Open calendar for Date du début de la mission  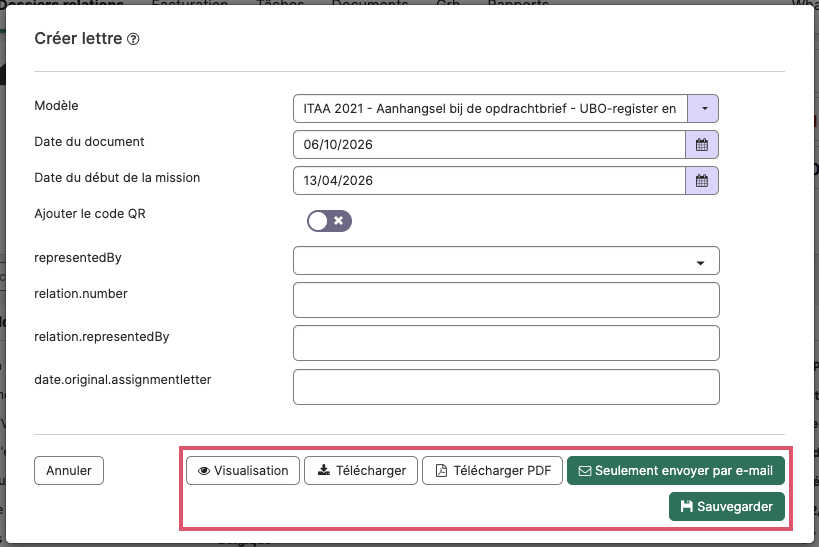pos(701,181)
